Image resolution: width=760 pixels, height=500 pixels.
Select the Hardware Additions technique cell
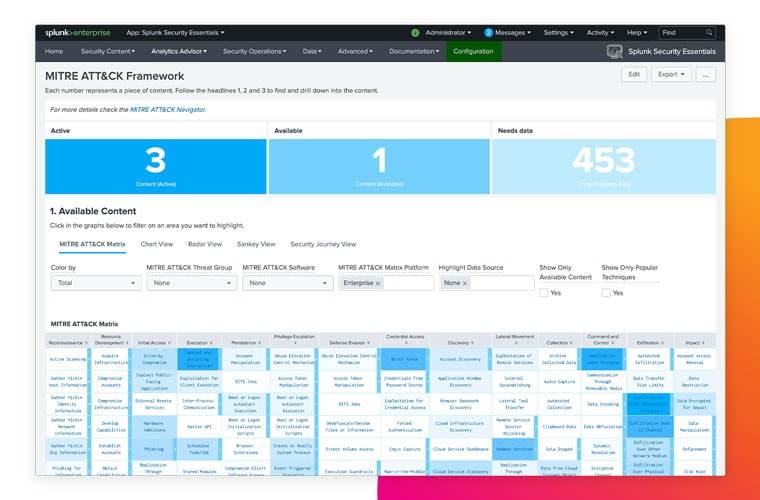[x=154, y=426]
